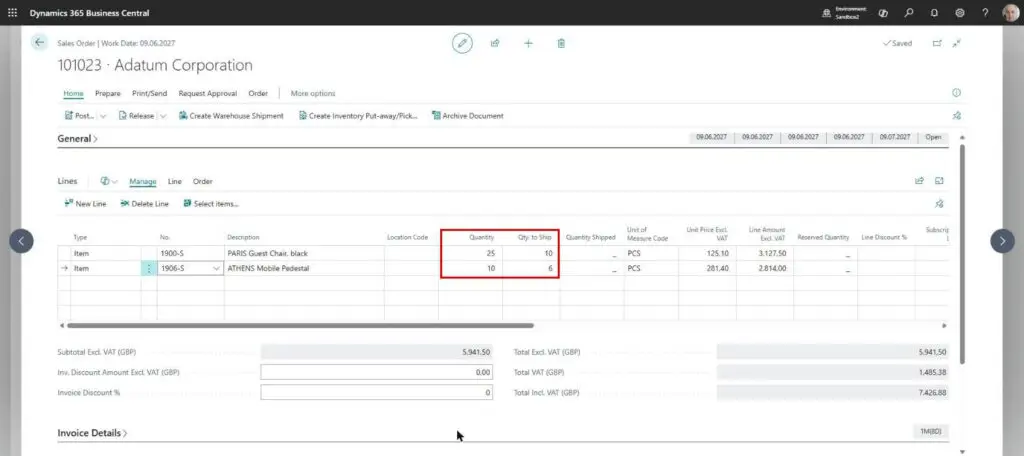Screen dimensions: 1024x456
Task: Click Inv. Discount Amount field
Action: click(377, 372)
